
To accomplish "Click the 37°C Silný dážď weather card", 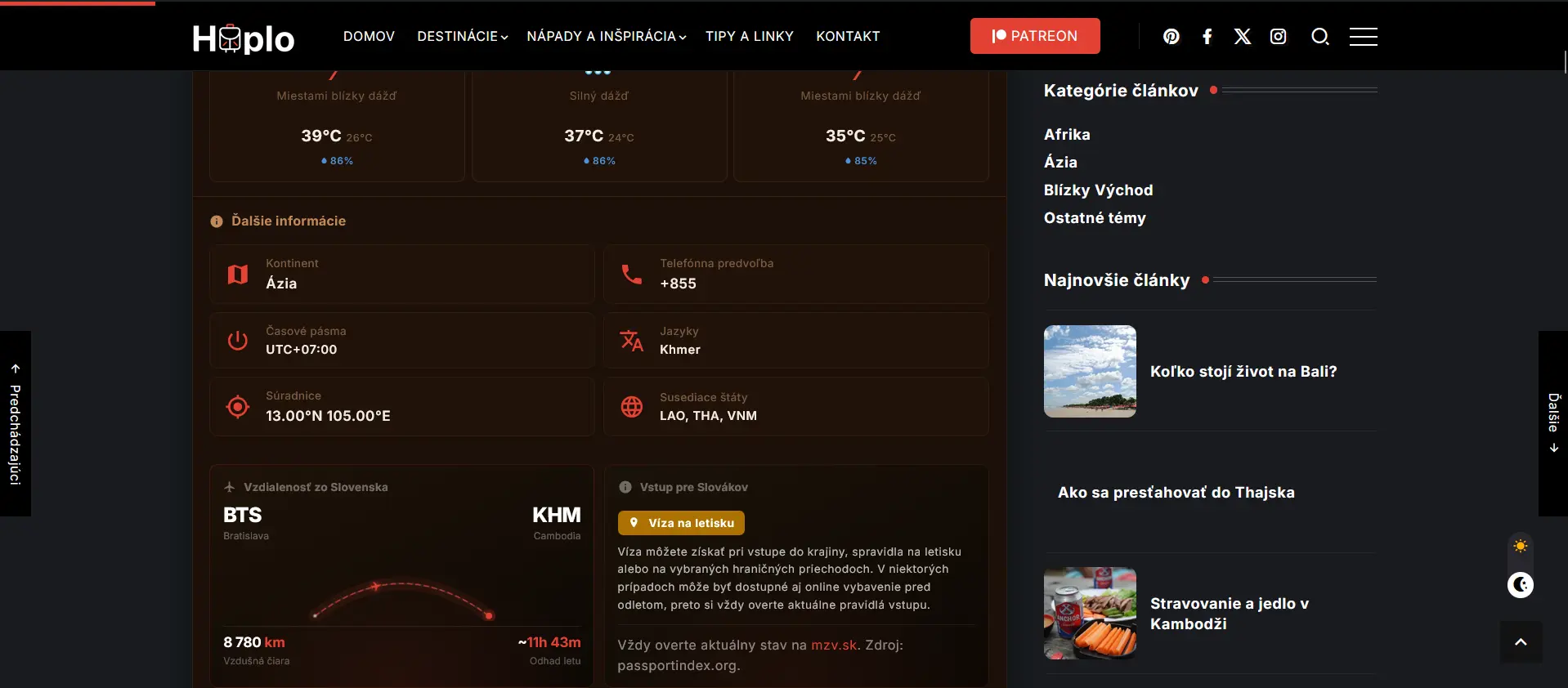I will point(599,126).
